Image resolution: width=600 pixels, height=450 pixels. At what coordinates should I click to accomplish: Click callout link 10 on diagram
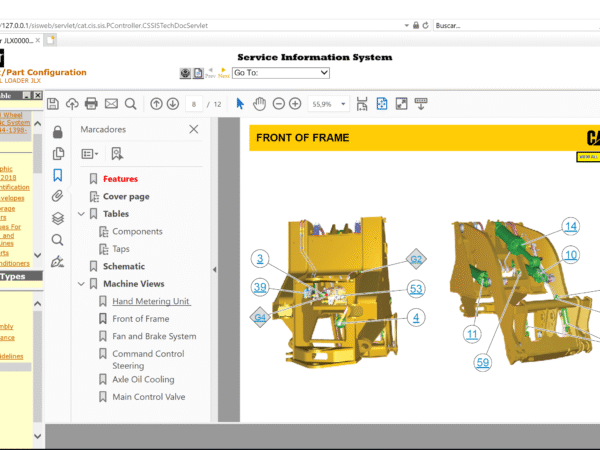(571, 255)
